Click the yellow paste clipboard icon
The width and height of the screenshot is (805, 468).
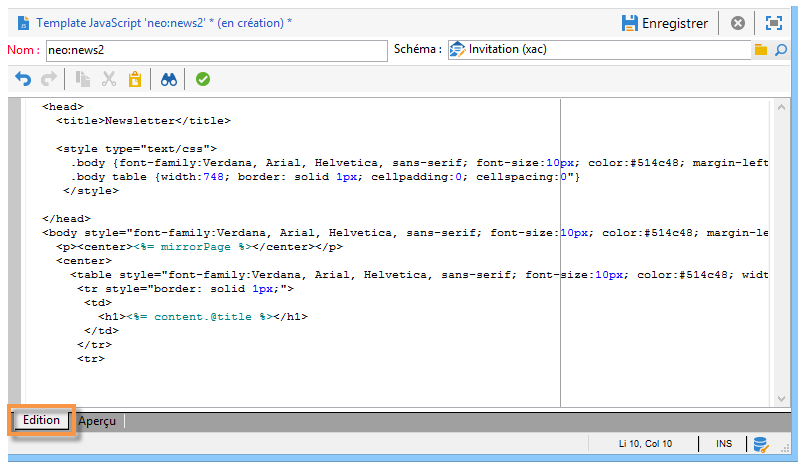135,80
